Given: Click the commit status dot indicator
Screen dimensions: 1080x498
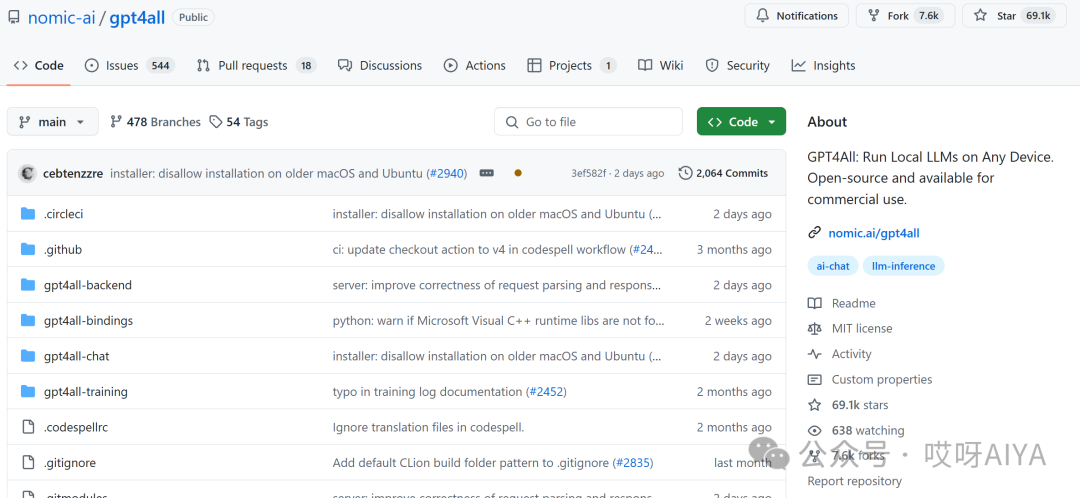Looking at the screenshot, I should [x=518, y=174].
